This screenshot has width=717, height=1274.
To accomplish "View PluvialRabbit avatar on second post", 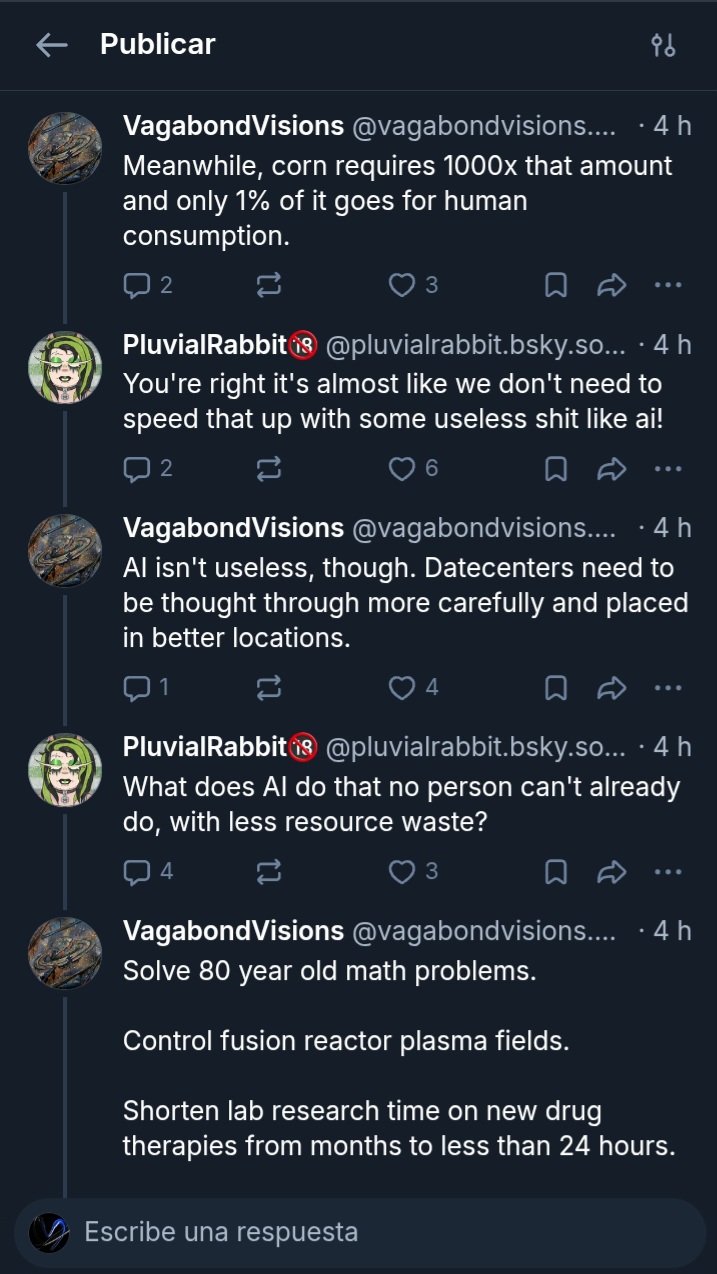I will (x=65, y=367).
